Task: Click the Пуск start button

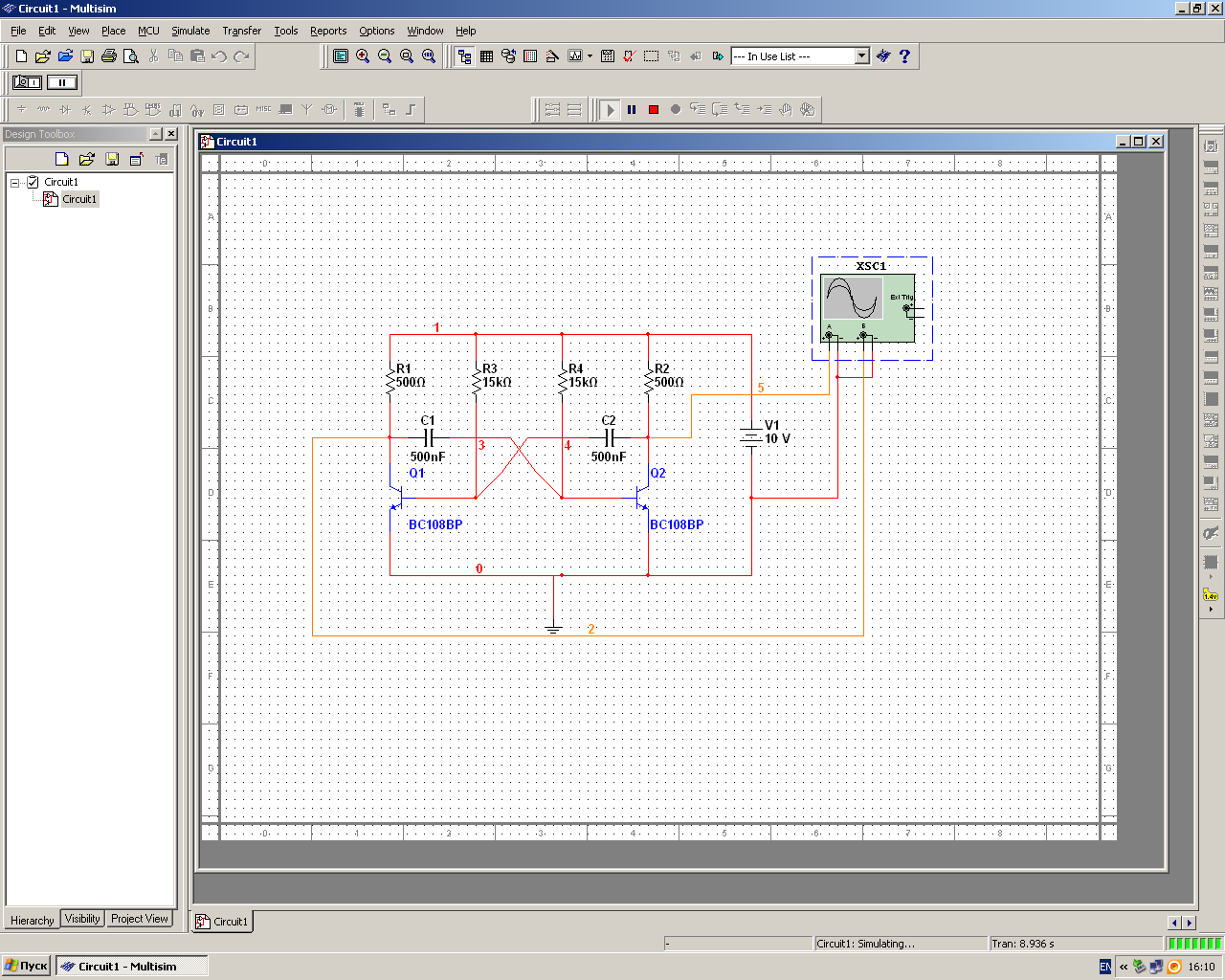Action: [x=26, y=967]
